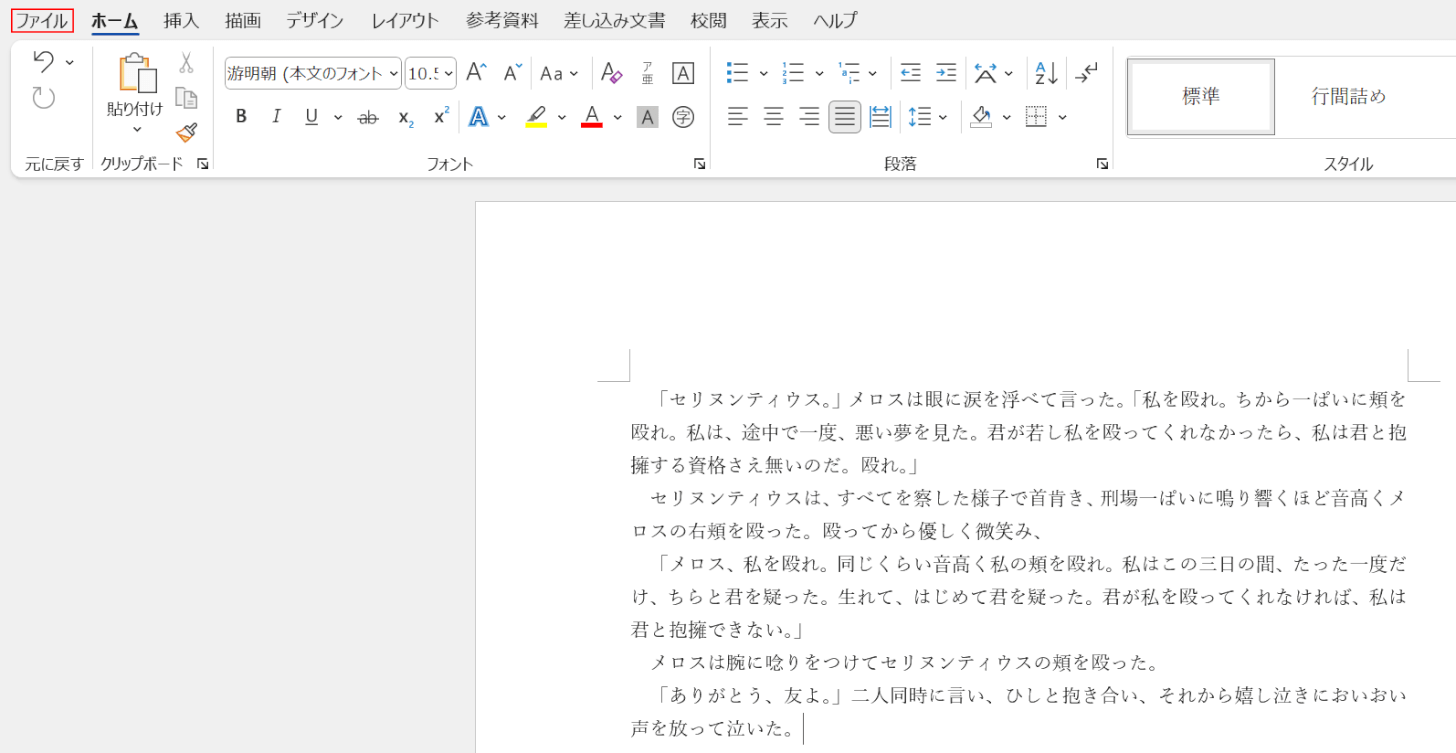The image size is (1456, 753).
Task: Expand Undo history dropdown arrow
Action: tap(69, 62)
